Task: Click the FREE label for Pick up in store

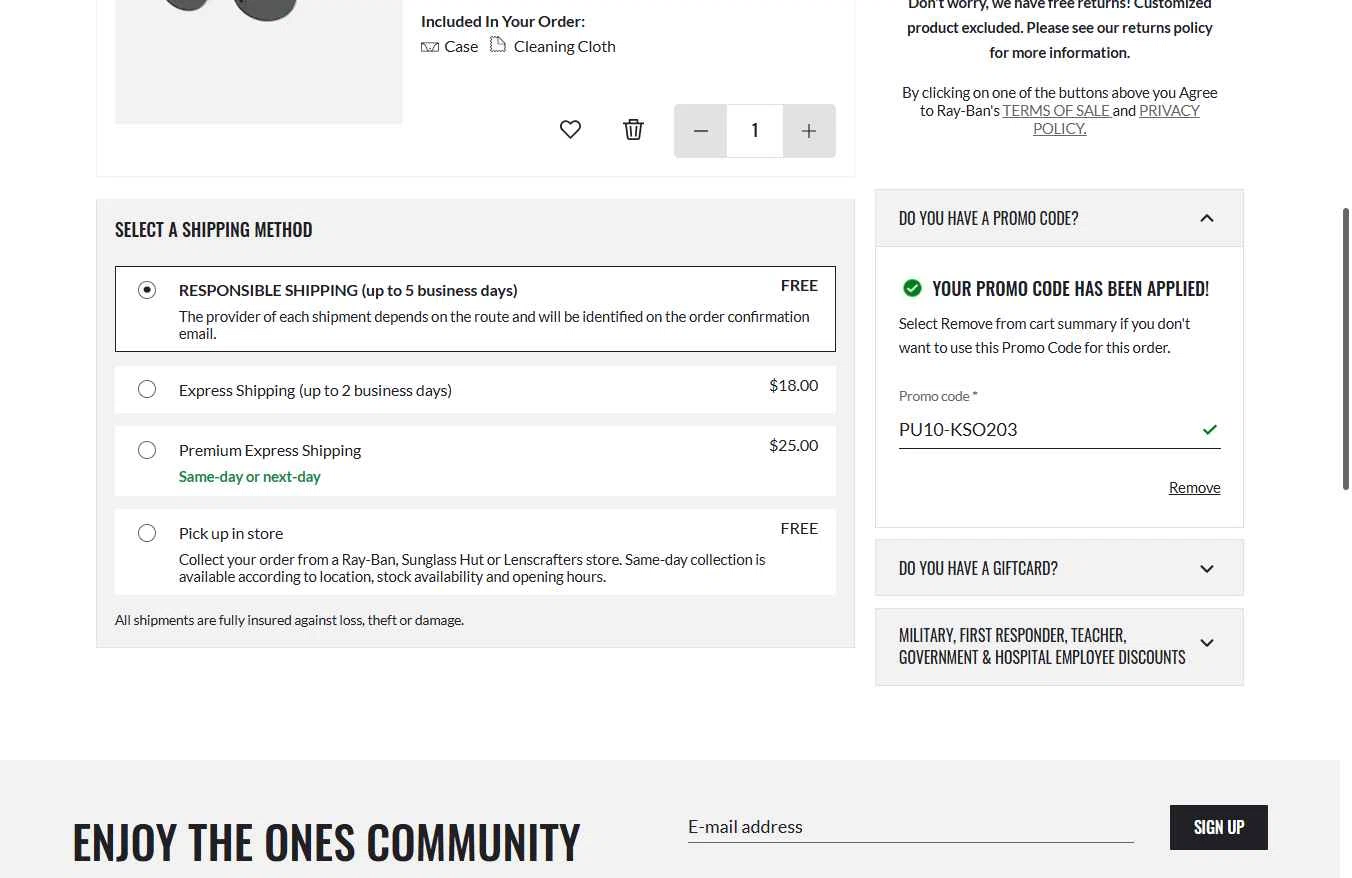Action: [x=799, y=528]
